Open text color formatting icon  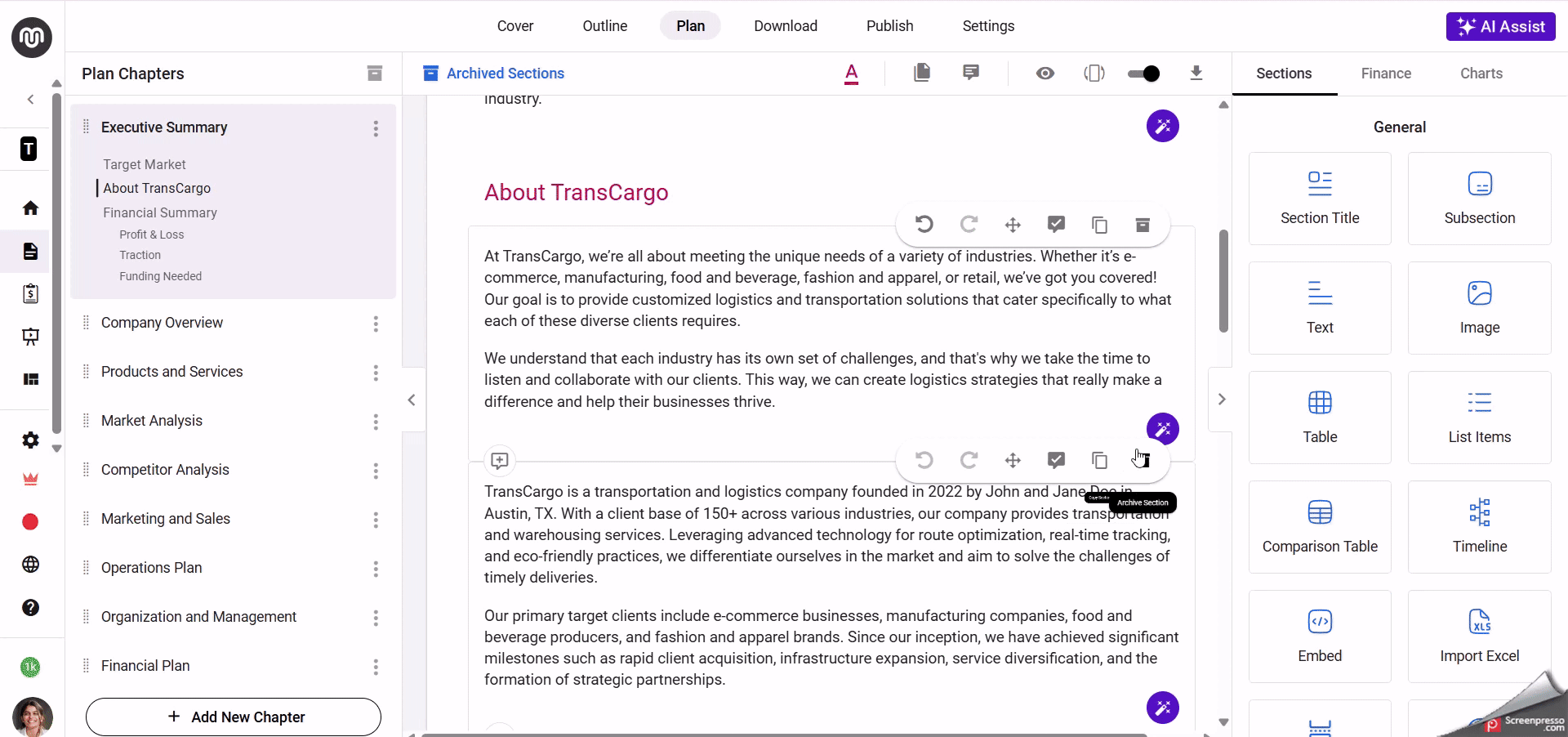coord(851,74)
